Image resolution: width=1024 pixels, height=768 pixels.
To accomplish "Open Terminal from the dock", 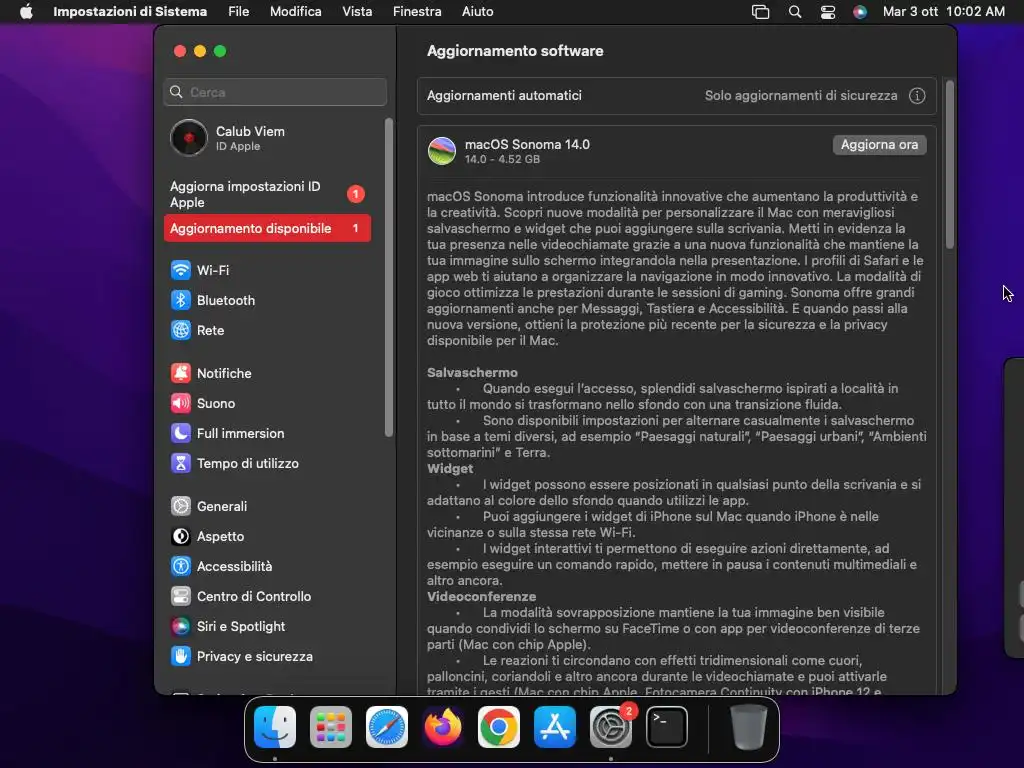I will [667, 727].
